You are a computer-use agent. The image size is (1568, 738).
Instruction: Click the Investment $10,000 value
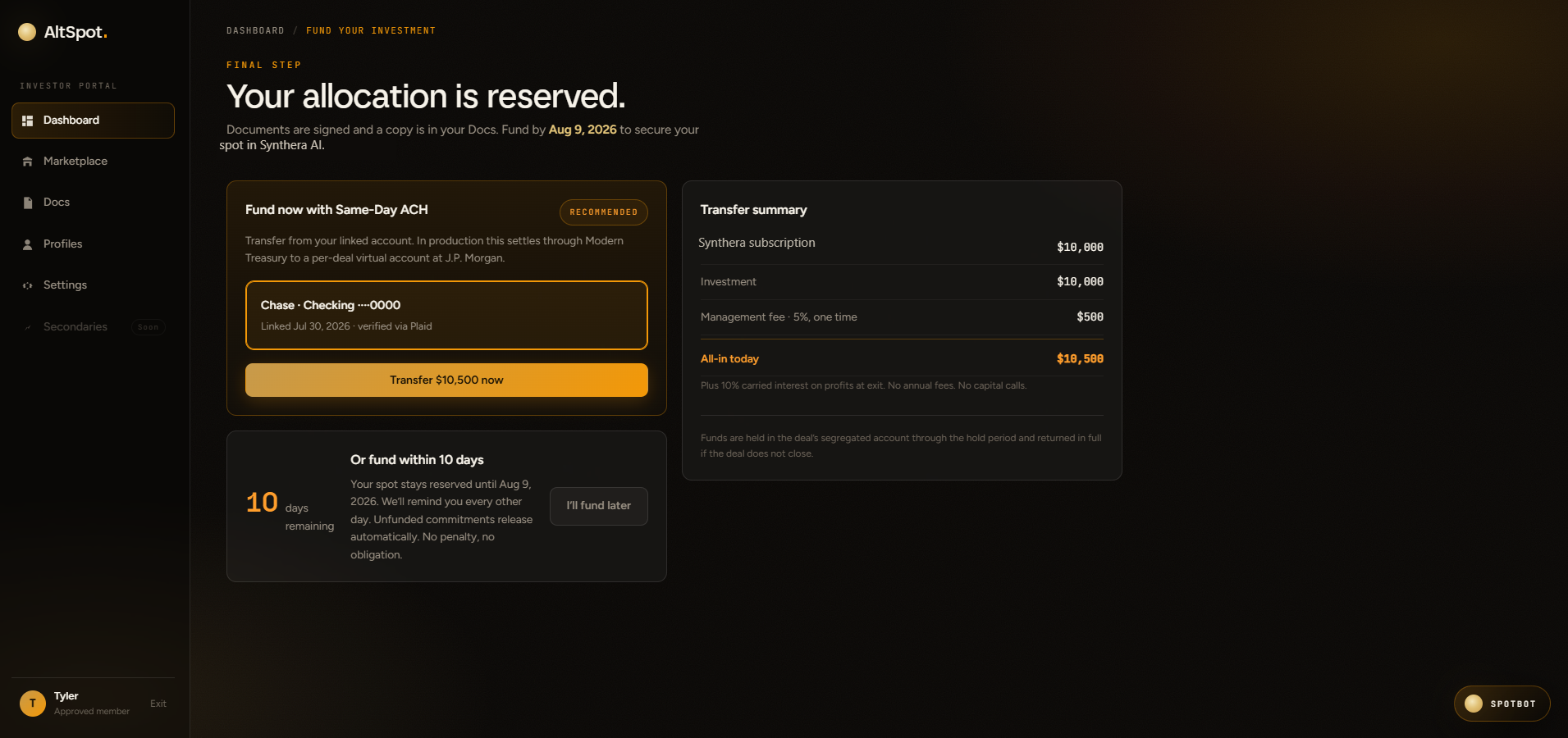(1080, 282)
